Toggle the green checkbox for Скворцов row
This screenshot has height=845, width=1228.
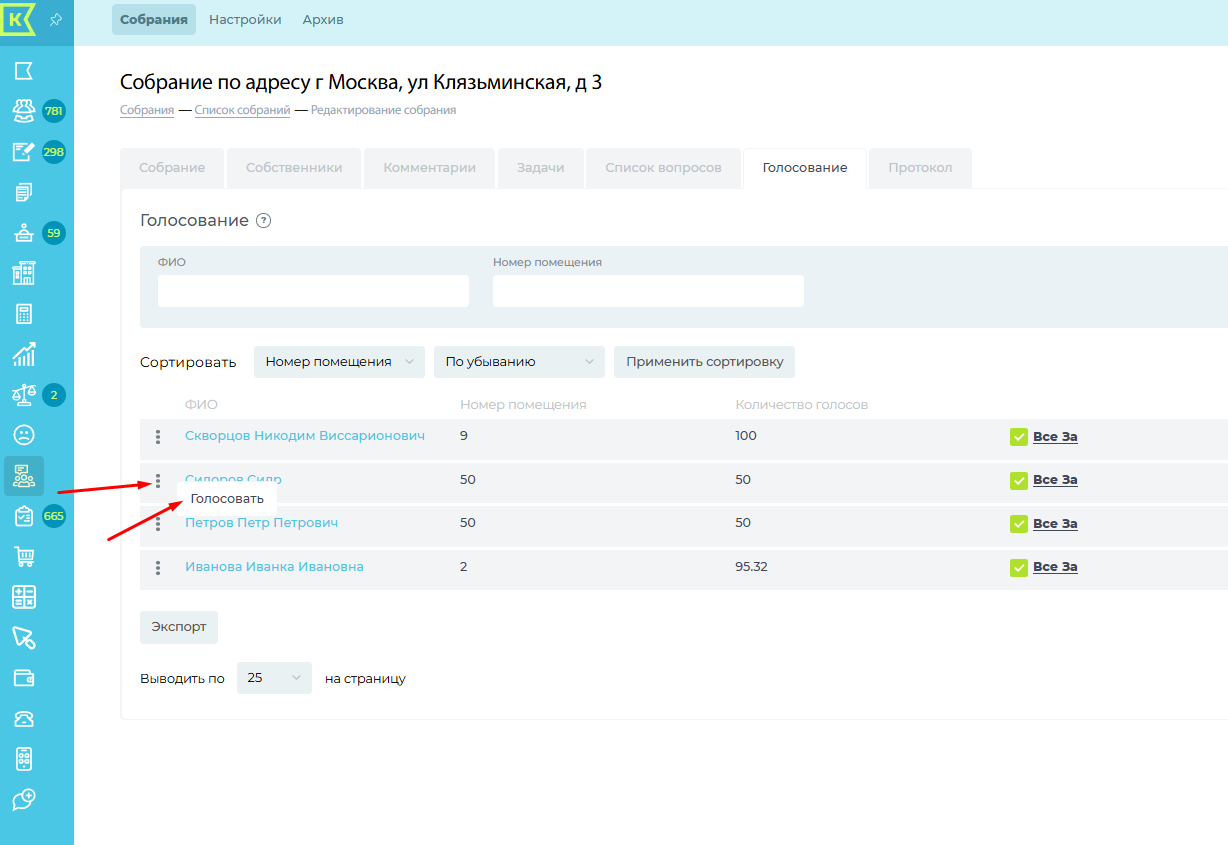click(1018, 437)
